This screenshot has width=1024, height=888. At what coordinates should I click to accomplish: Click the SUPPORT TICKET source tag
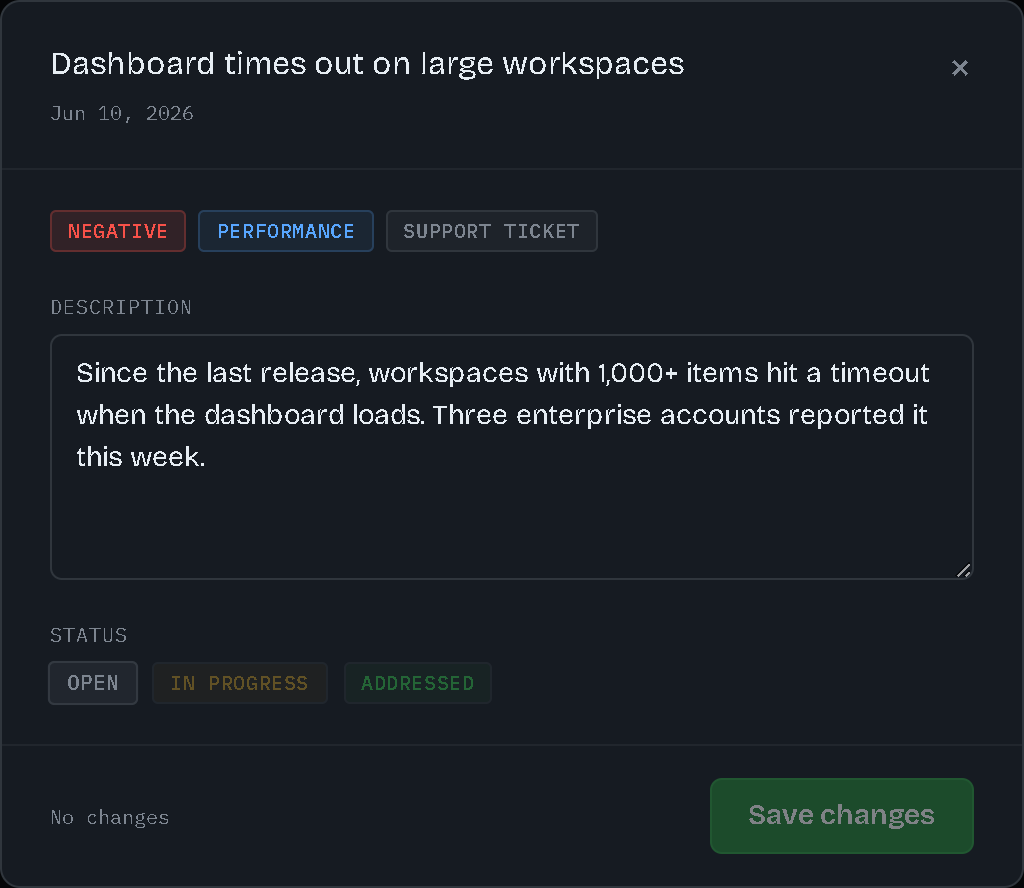[x=492, y=231]
